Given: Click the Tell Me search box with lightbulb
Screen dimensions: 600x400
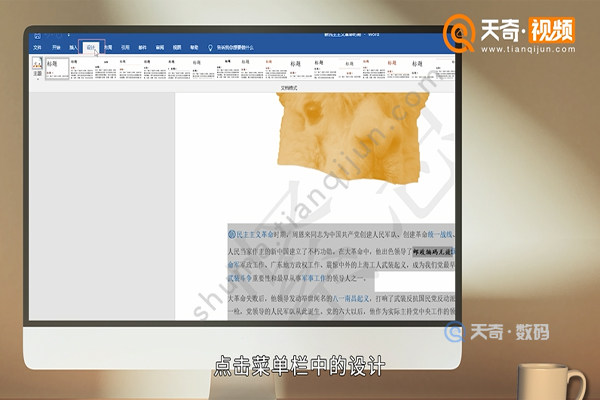Looking at the screenshot, I should coord(231,47).
